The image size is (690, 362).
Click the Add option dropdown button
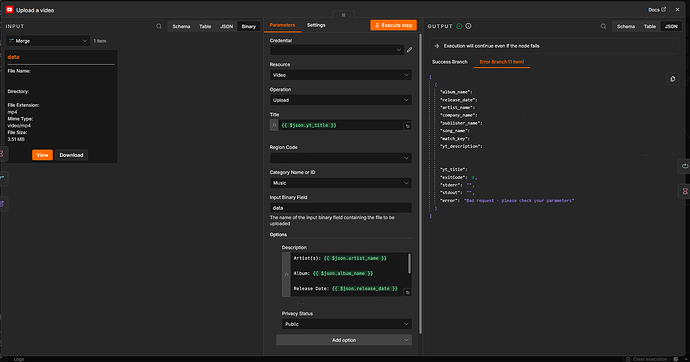tap(344, 340)
